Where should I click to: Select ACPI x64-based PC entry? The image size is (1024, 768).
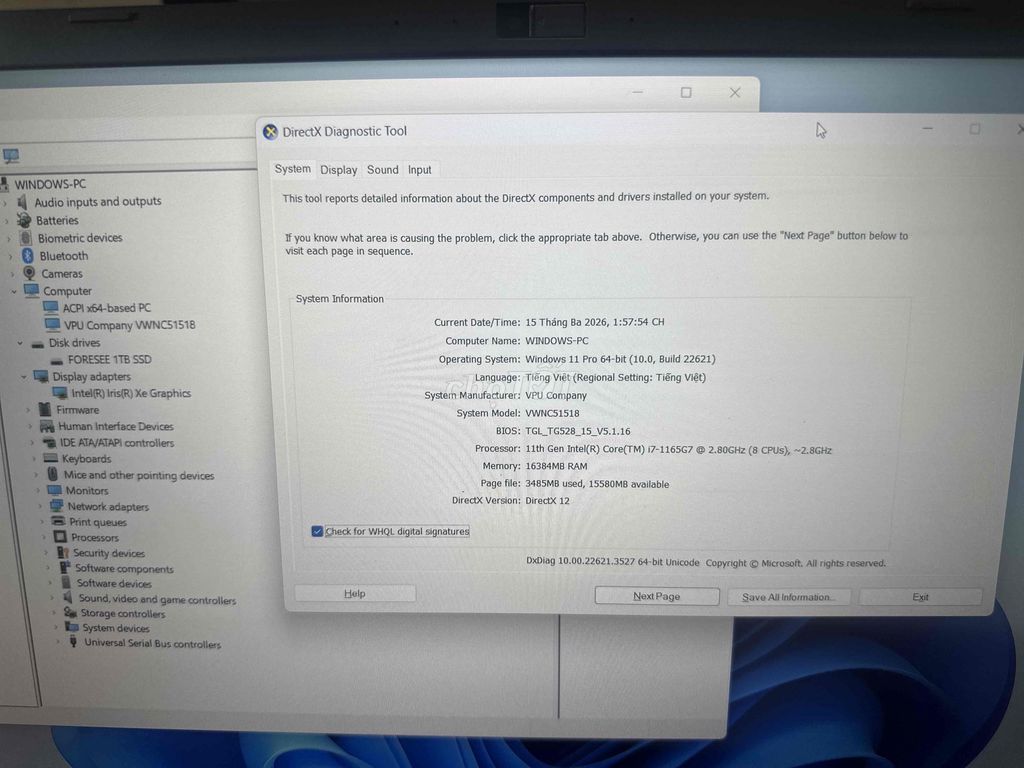(106, 308)
